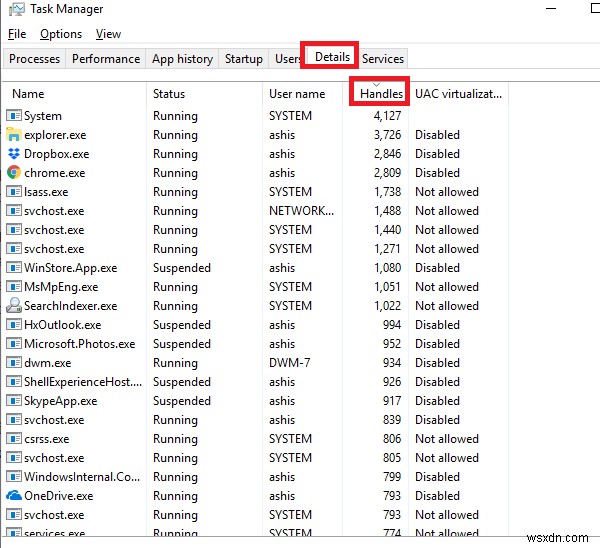Select the chrome.exe process name
600x548 pixels.
coord(55,173)
